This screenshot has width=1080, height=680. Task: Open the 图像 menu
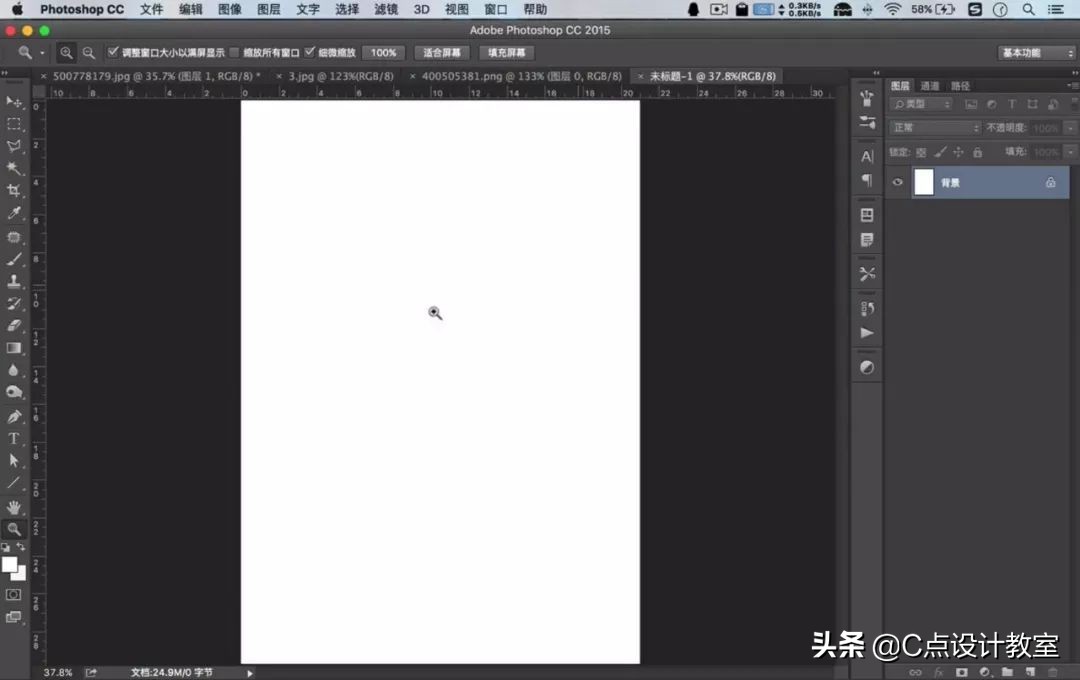(x=229, y=9)
